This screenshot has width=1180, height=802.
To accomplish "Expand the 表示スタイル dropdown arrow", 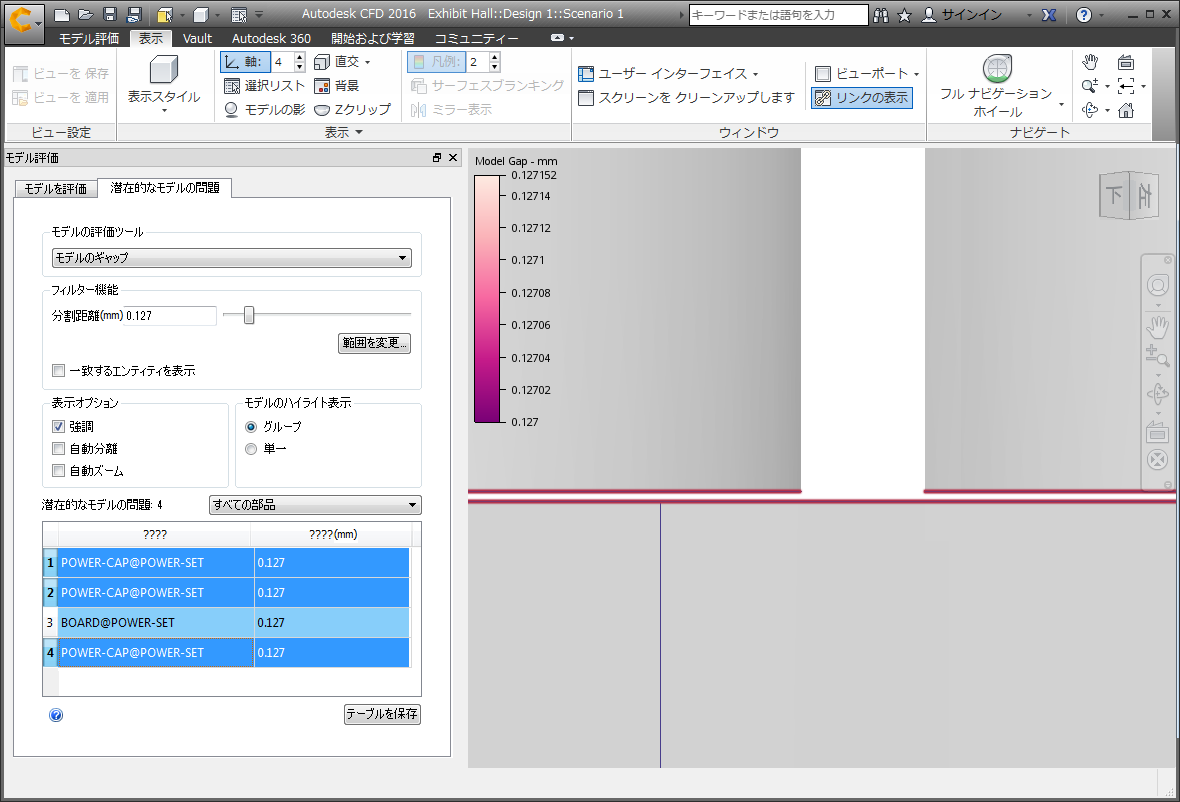I will 164,111.
